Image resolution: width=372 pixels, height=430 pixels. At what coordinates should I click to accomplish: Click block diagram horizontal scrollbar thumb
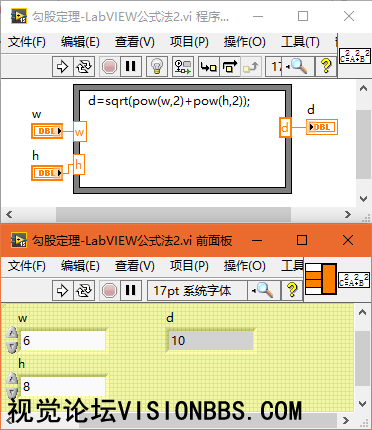click(x=173, y=214)
